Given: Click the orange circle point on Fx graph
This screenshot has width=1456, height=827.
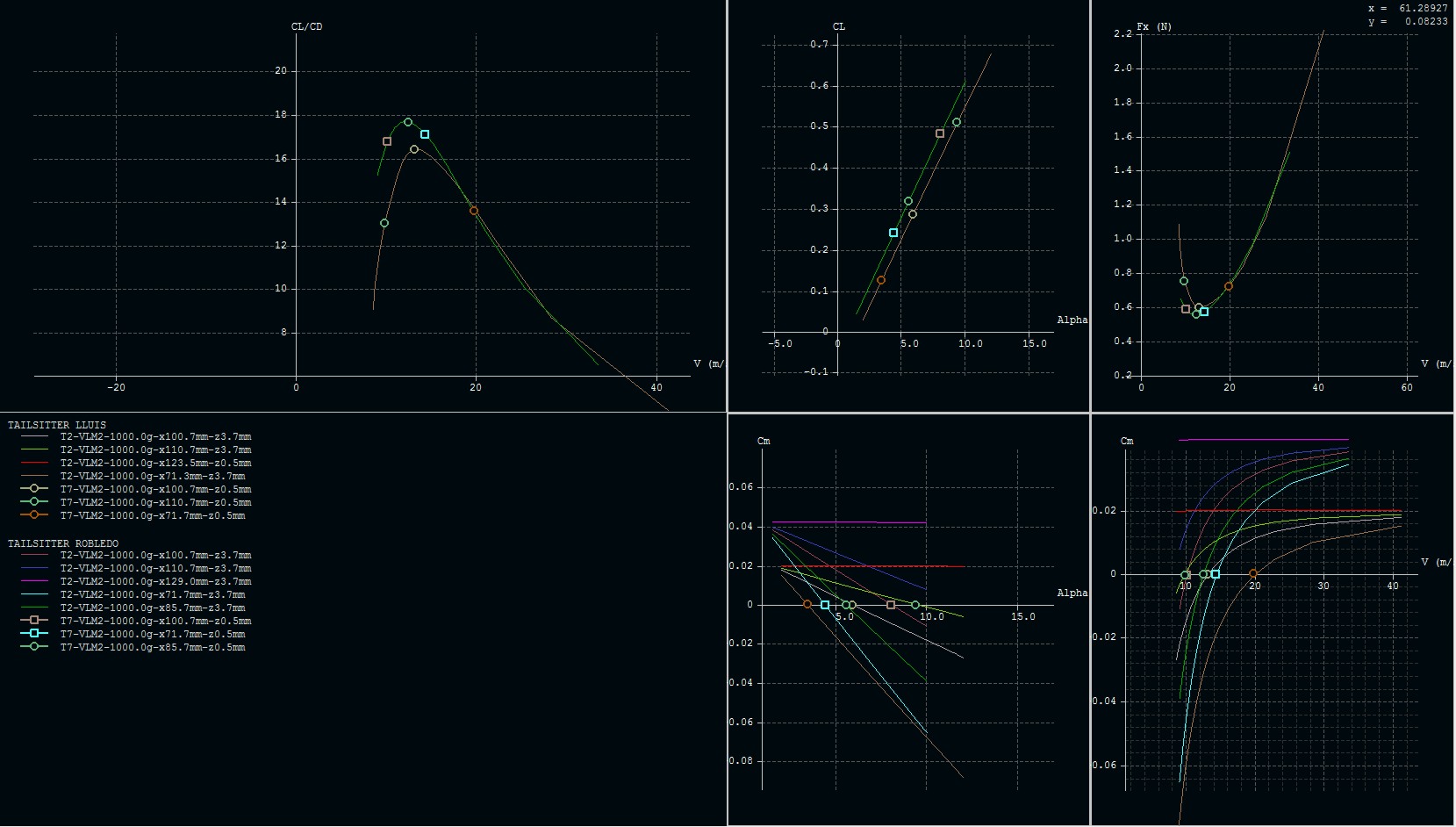Looking at the screenshot, I should [x=1229, y=286].
